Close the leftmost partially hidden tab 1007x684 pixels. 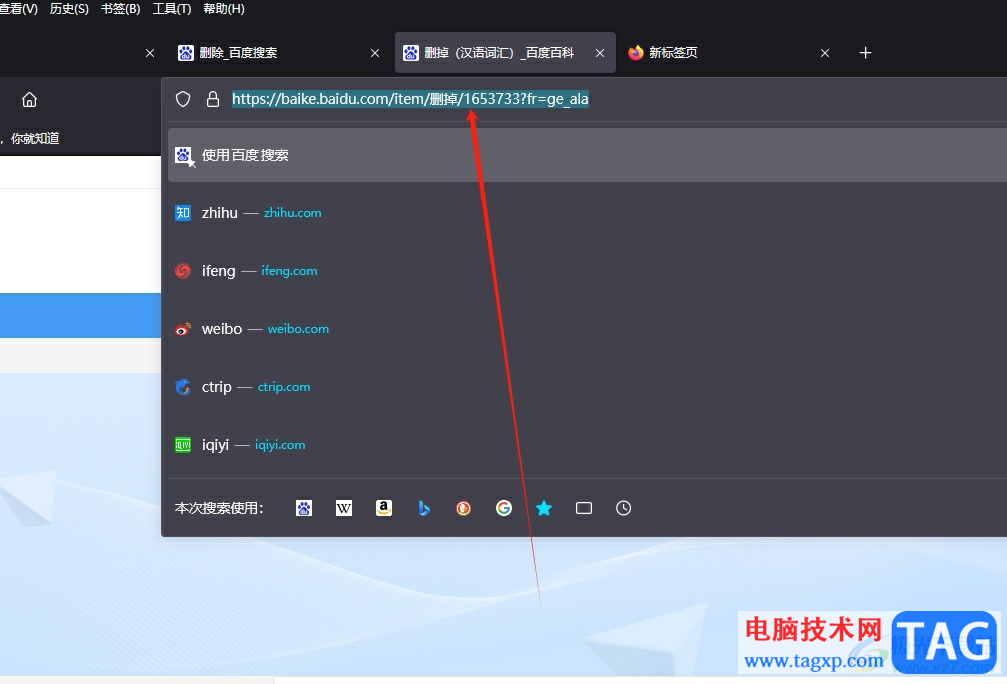(x=150, y=53)
